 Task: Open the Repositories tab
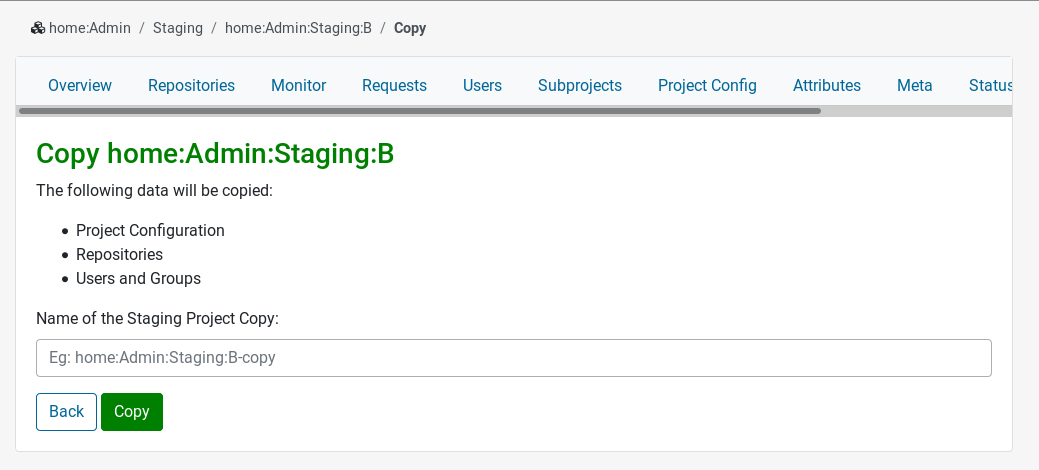191,86
